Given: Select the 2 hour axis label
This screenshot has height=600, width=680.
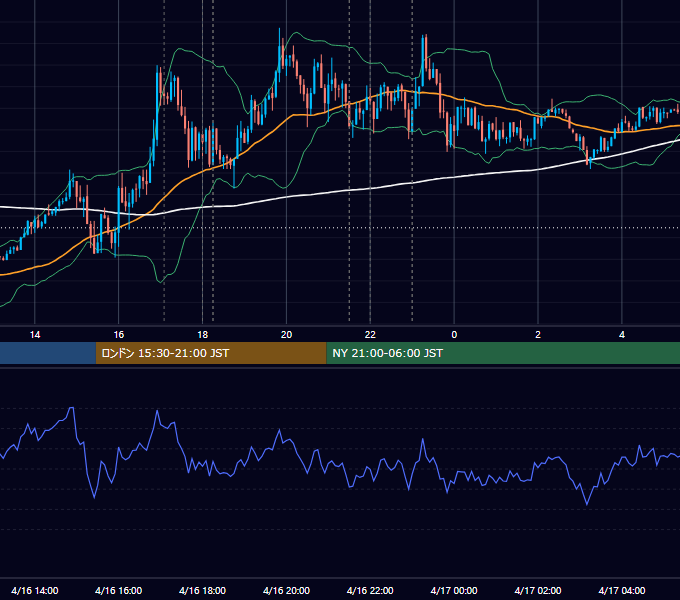Looking at the screenshot, I should click(x=538, y=335).
